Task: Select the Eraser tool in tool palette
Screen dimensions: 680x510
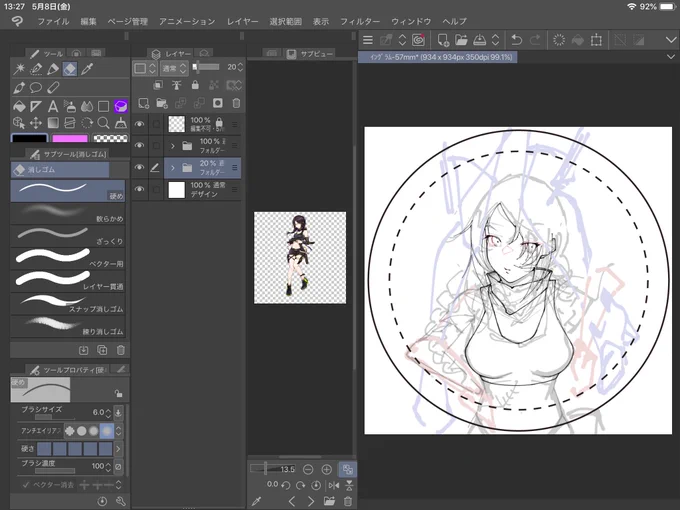Action: click(x=70, y=69)
